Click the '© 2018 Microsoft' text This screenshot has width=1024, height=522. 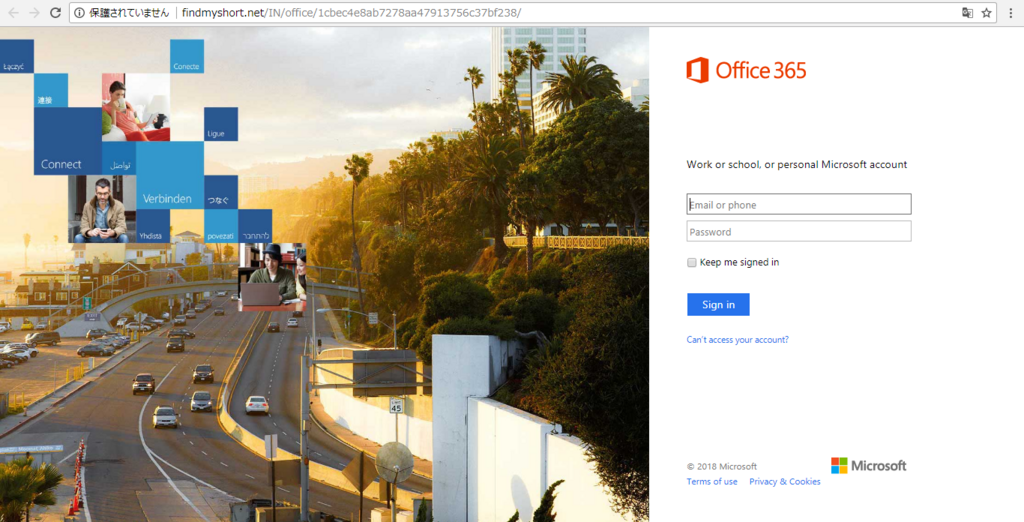tap(722, 466)
